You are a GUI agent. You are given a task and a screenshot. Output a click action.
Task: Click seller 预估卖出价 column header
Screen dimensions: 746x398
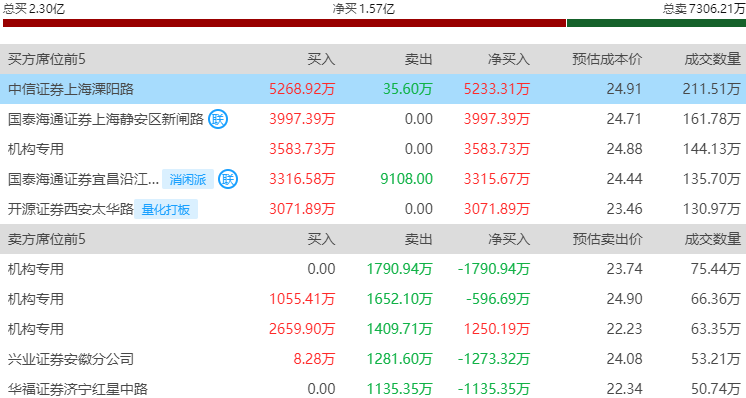(x=607, y=239)
